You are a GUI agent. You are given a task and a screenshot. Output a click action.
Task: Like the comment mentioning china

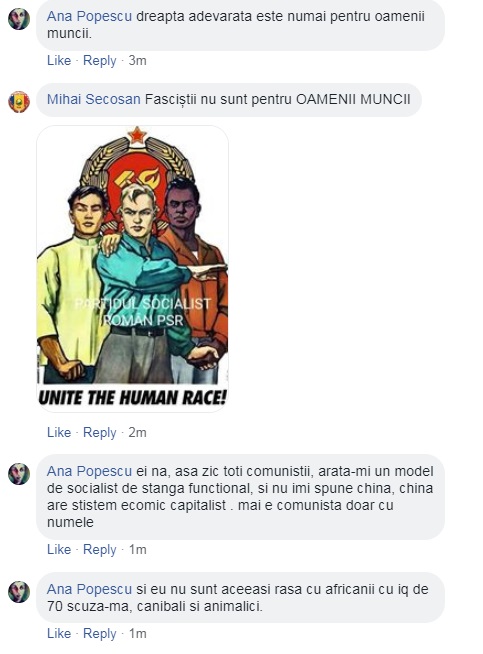[59, 550]
